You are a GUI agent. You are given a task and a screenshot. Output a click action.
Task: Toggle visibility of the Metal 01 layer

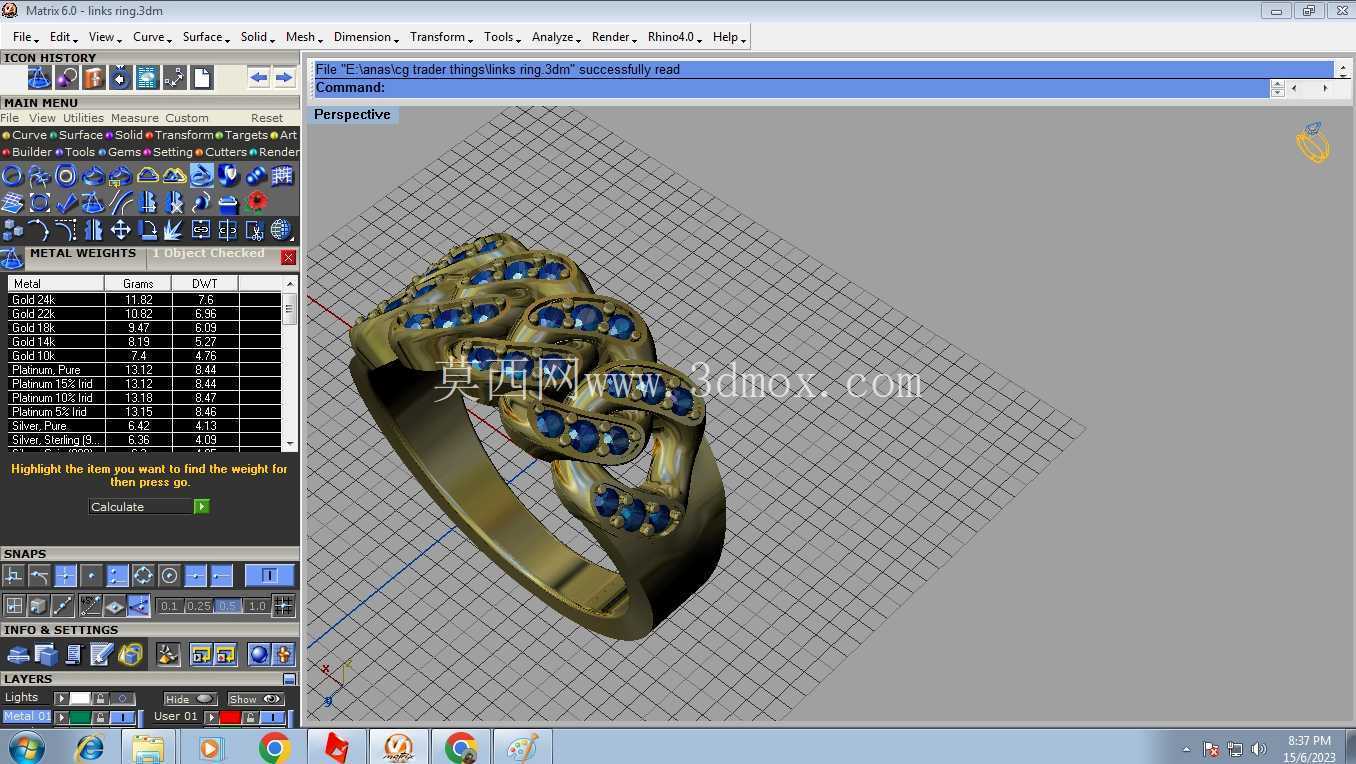(122, 717)
